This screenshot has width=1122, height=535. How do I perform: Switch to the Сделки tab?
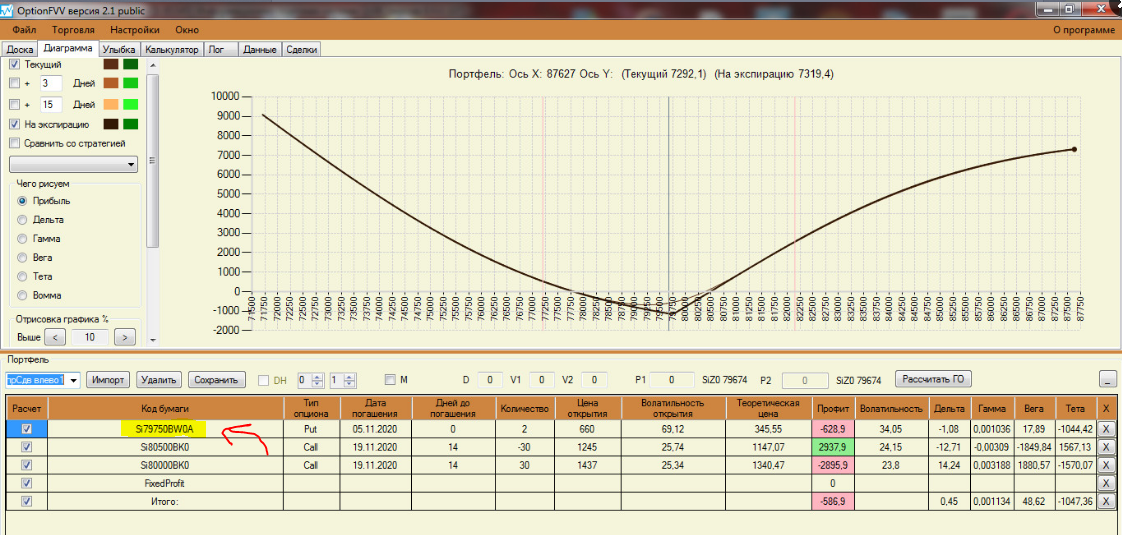(x=301, y=50)
